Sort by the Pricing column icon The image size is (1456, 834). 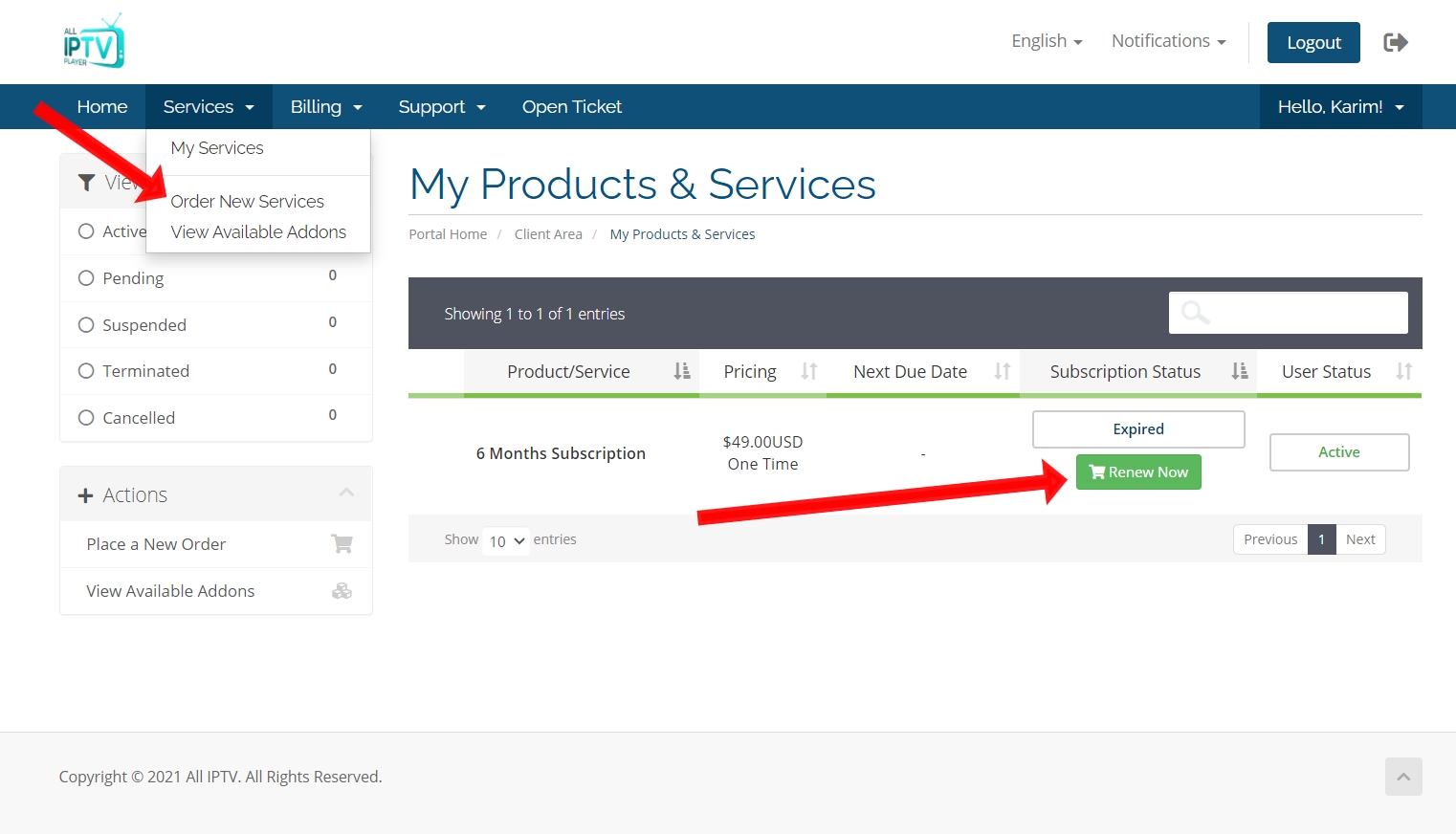click(809, 371)
